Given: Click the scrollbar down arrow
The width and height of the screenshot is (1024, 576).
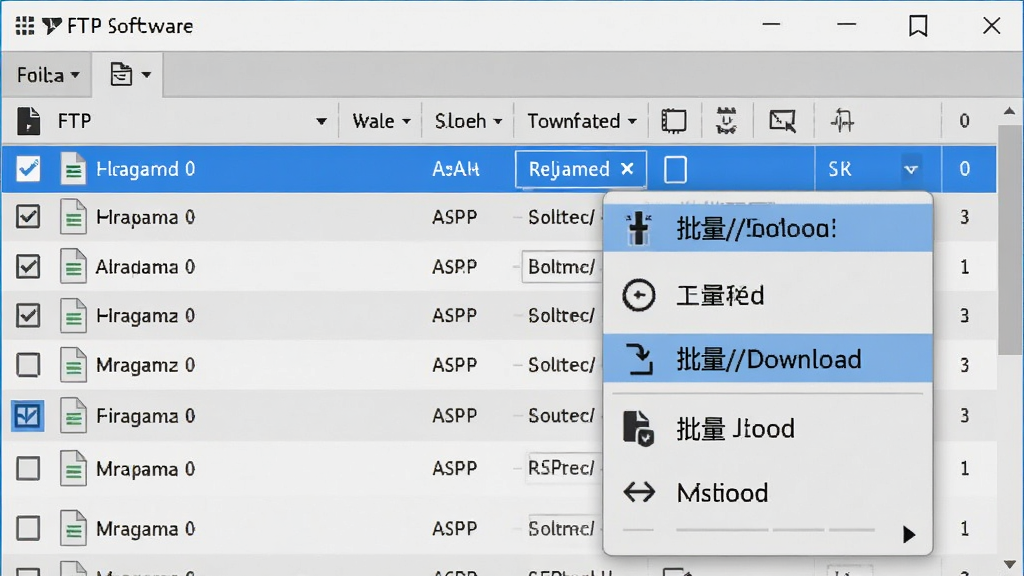Looking at the screenshot, I should click(1010, 564).
